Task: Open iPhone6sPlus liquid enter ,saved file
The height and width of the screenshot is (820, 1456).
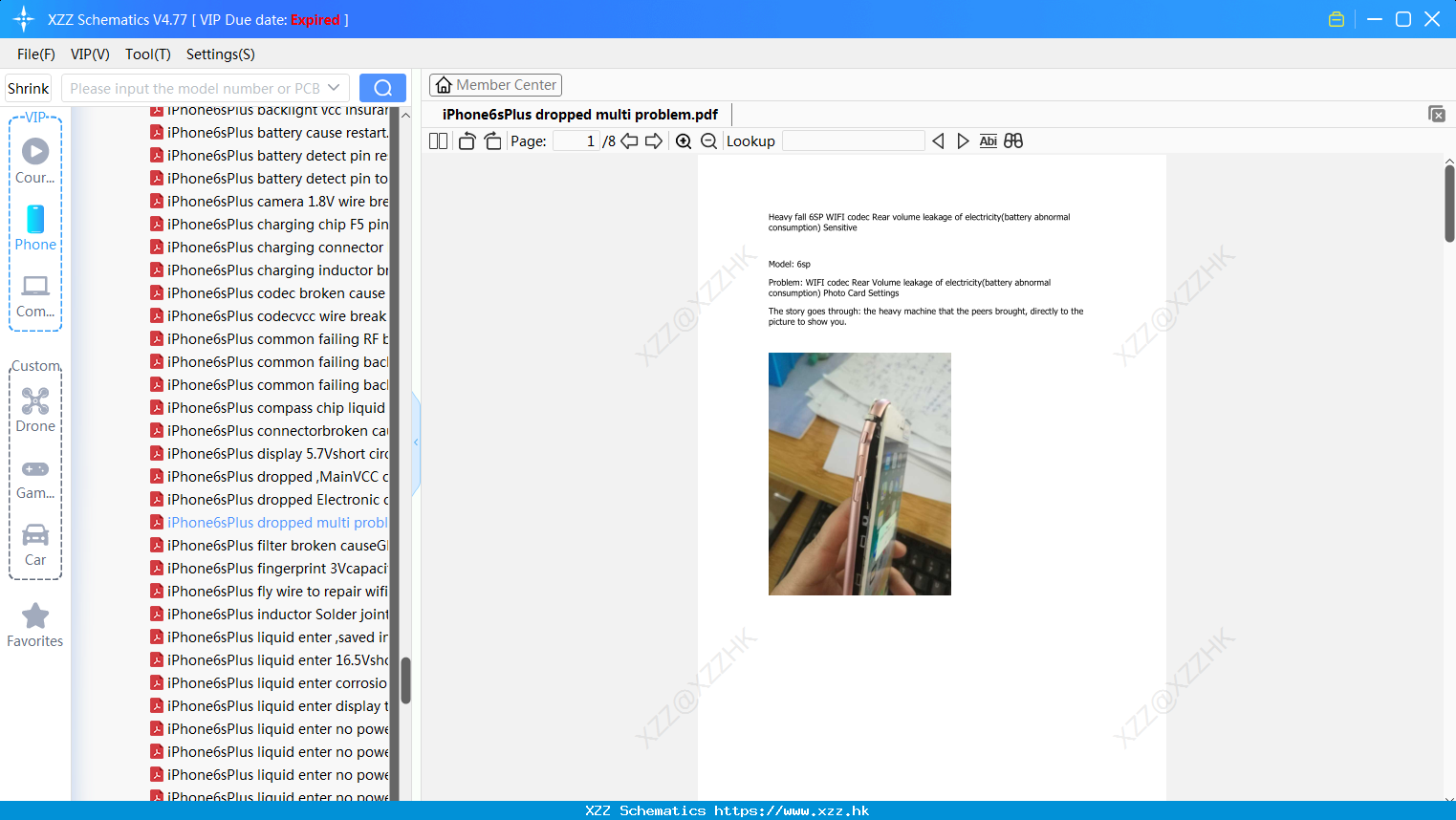Action: [x=270, y=637]
